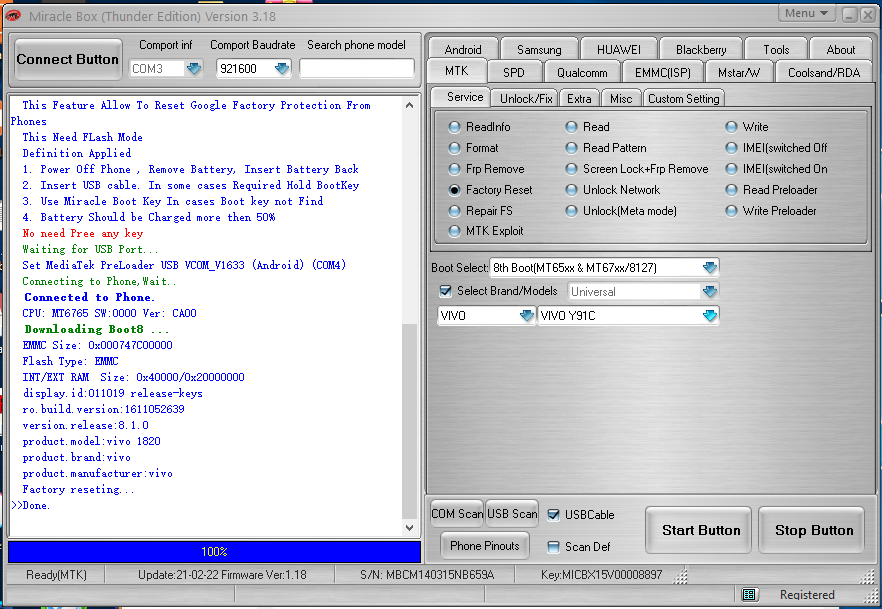This screenshot has height=609, width=882.
Task: Select the IMEI(switched Off radio option
Action: [731, 148]
